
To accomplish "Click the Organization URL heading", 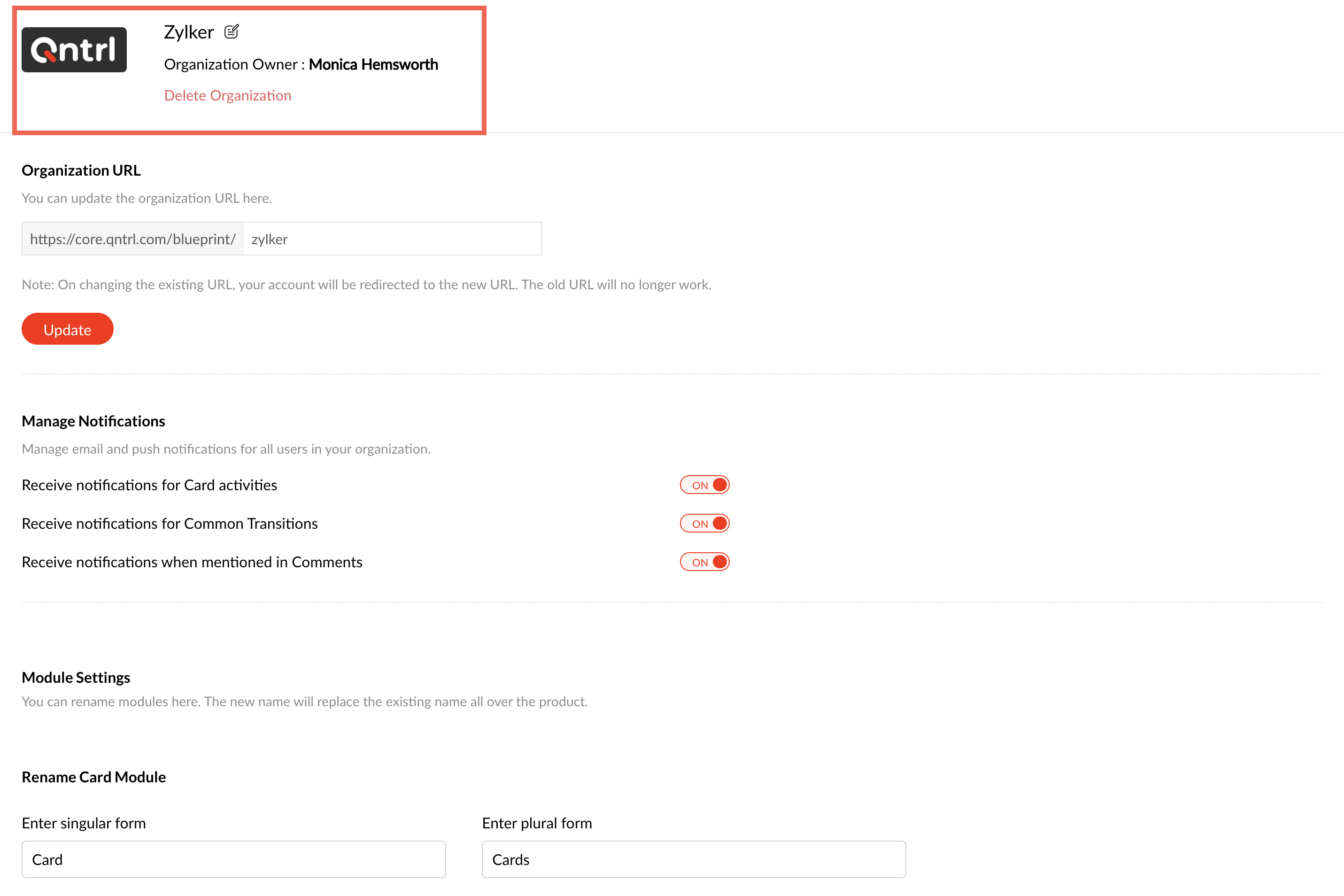I will (81, 170).
